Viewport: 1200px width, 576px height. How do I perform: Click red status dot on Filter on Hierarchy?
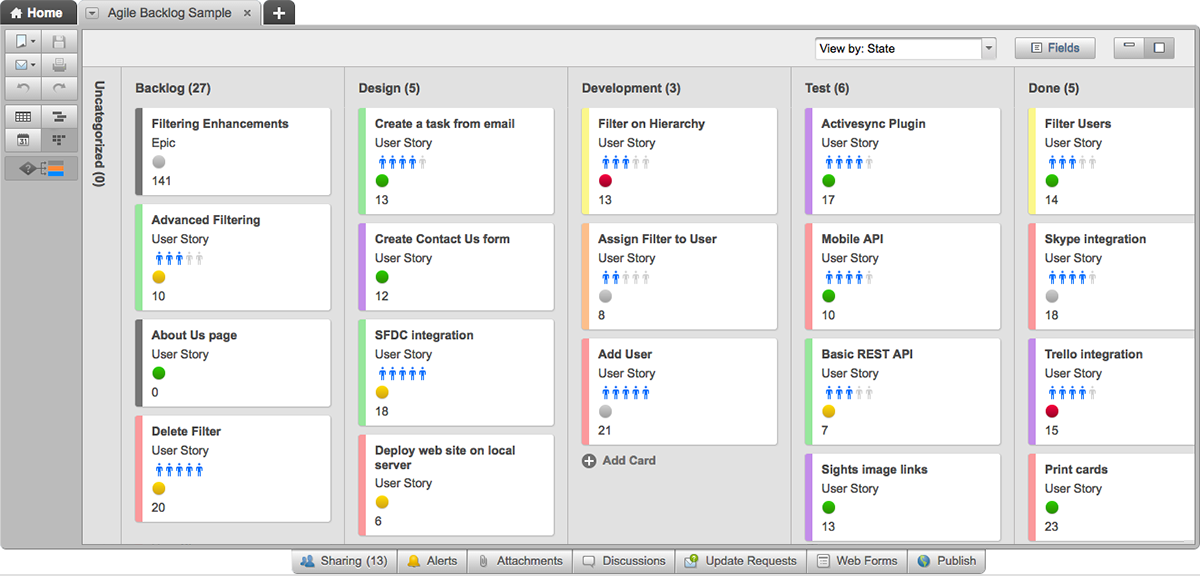[x=605, y=181]
